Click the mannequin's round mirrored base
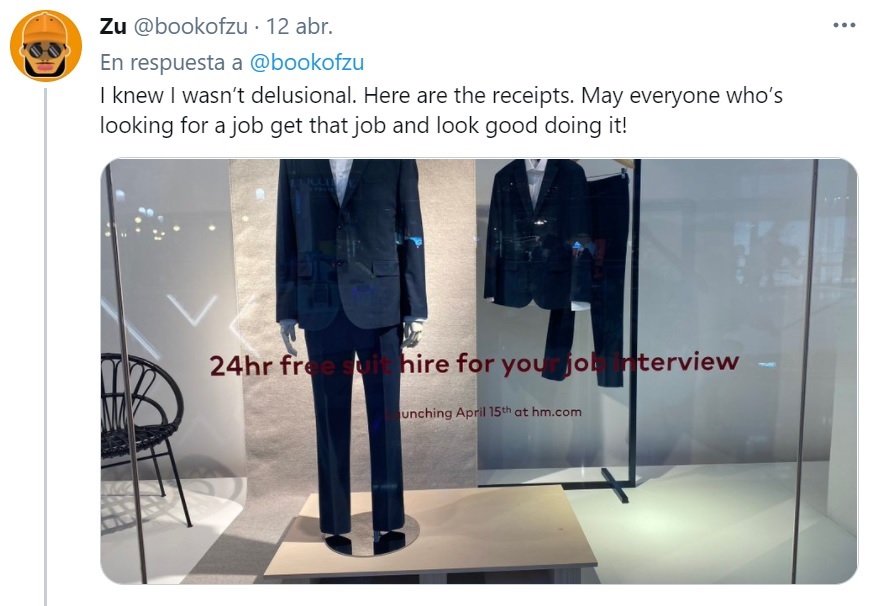Image resolution: width=869 pixels, height=606 pixels. pos(372,534)
